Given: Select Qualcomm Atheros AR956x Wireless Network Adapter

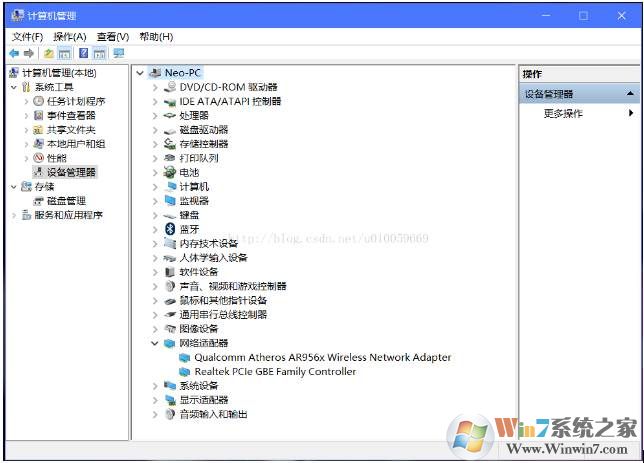Looking at the screenshot, I should pyautogui.click(x=322, y=357).
